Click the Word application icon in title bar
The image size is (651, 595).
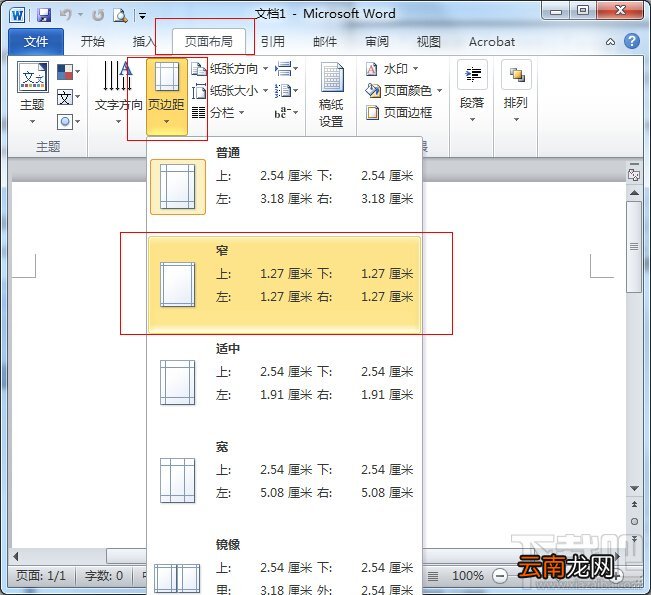coord(17,15)
